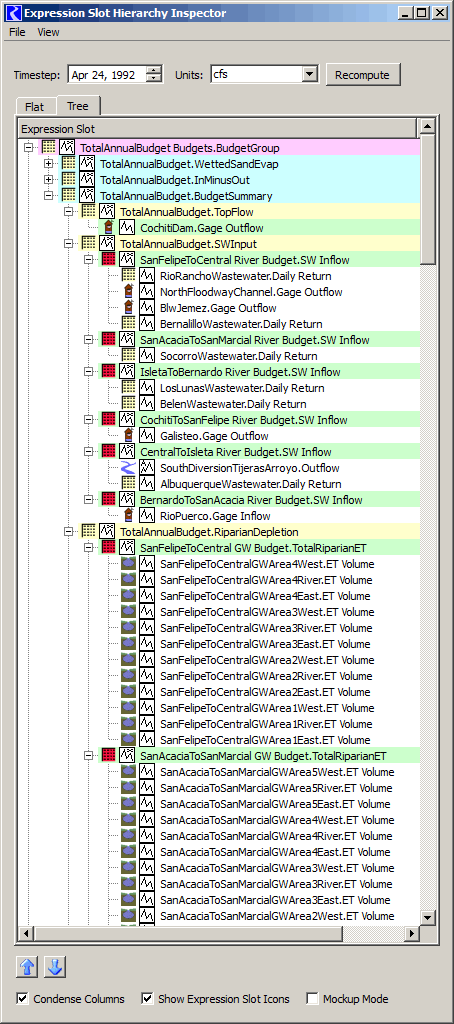Switch to the Flat tab
454x1024 pixels.
point(35,106)
